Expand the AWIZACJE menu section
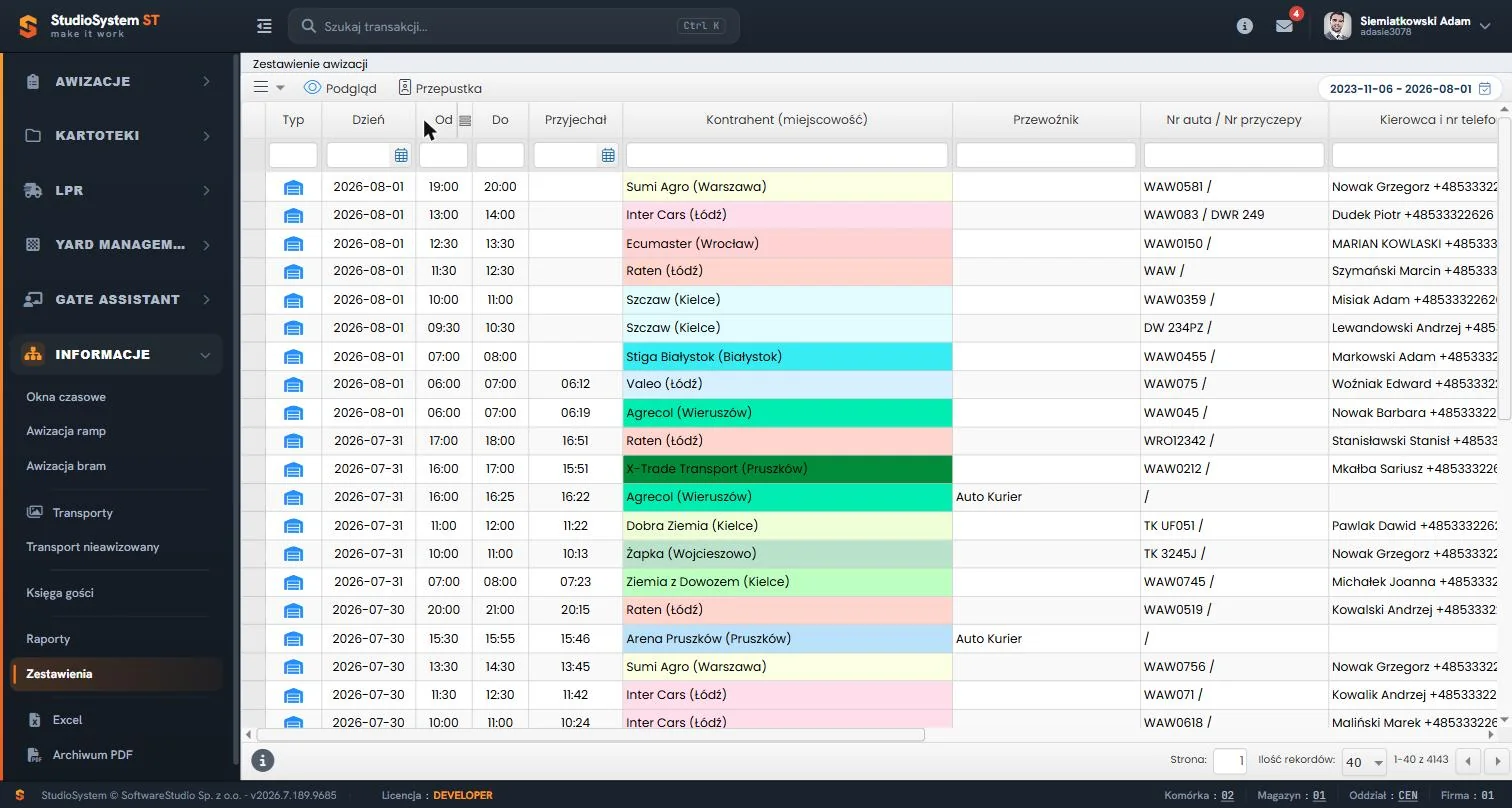The image size is (1512, 808). point(116,81)
